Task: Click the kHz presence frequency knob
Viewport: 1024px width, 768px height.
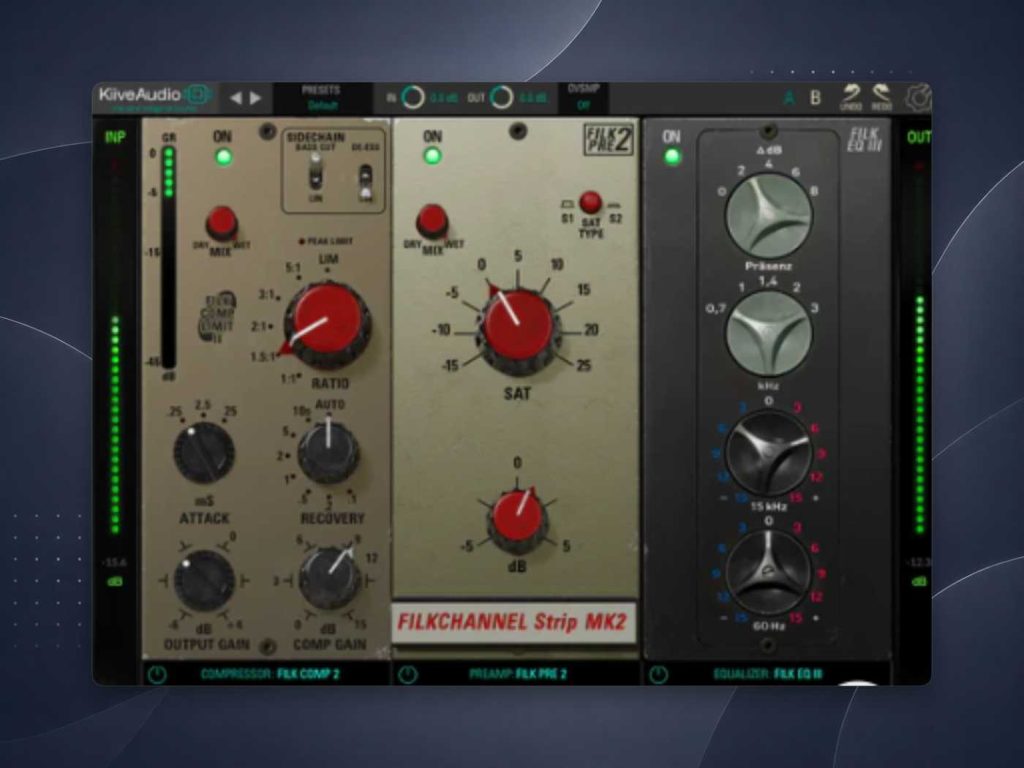Action: click(x=769, y=334)
